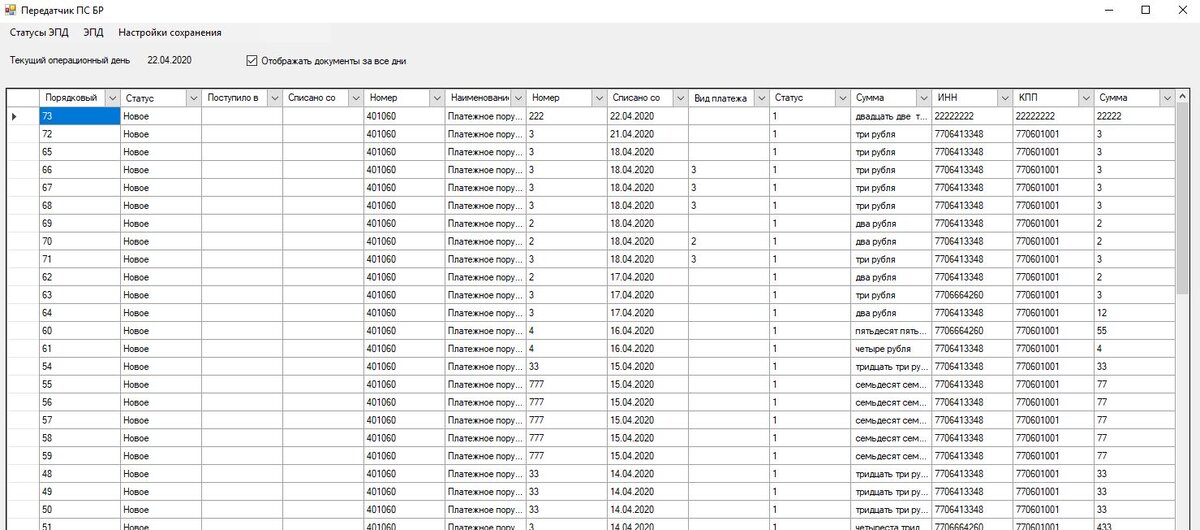Viewport: 1200px width, 530px height.
Task: Open filter dropdown of Порядковый column
Action: [x=111, y=98]
